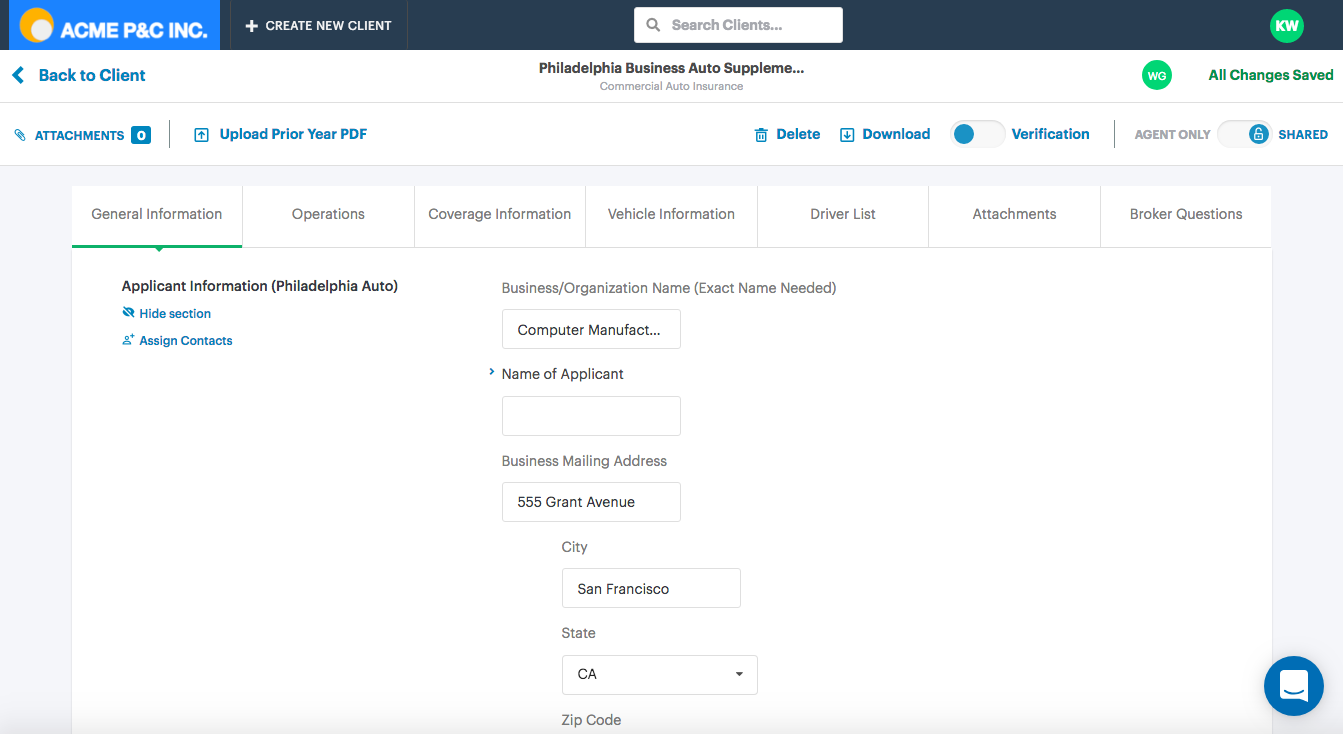Toggle the Verification switch
Viewport: 1343px width, 734px height.
[x=977, y=134]
